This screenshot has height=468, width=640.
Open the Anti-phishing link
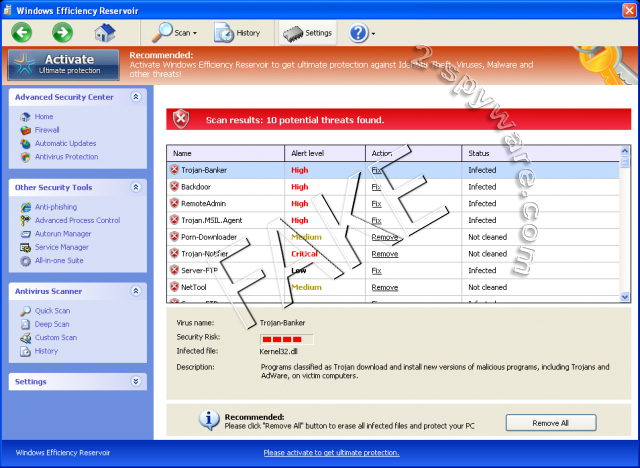tap(56, 207)
